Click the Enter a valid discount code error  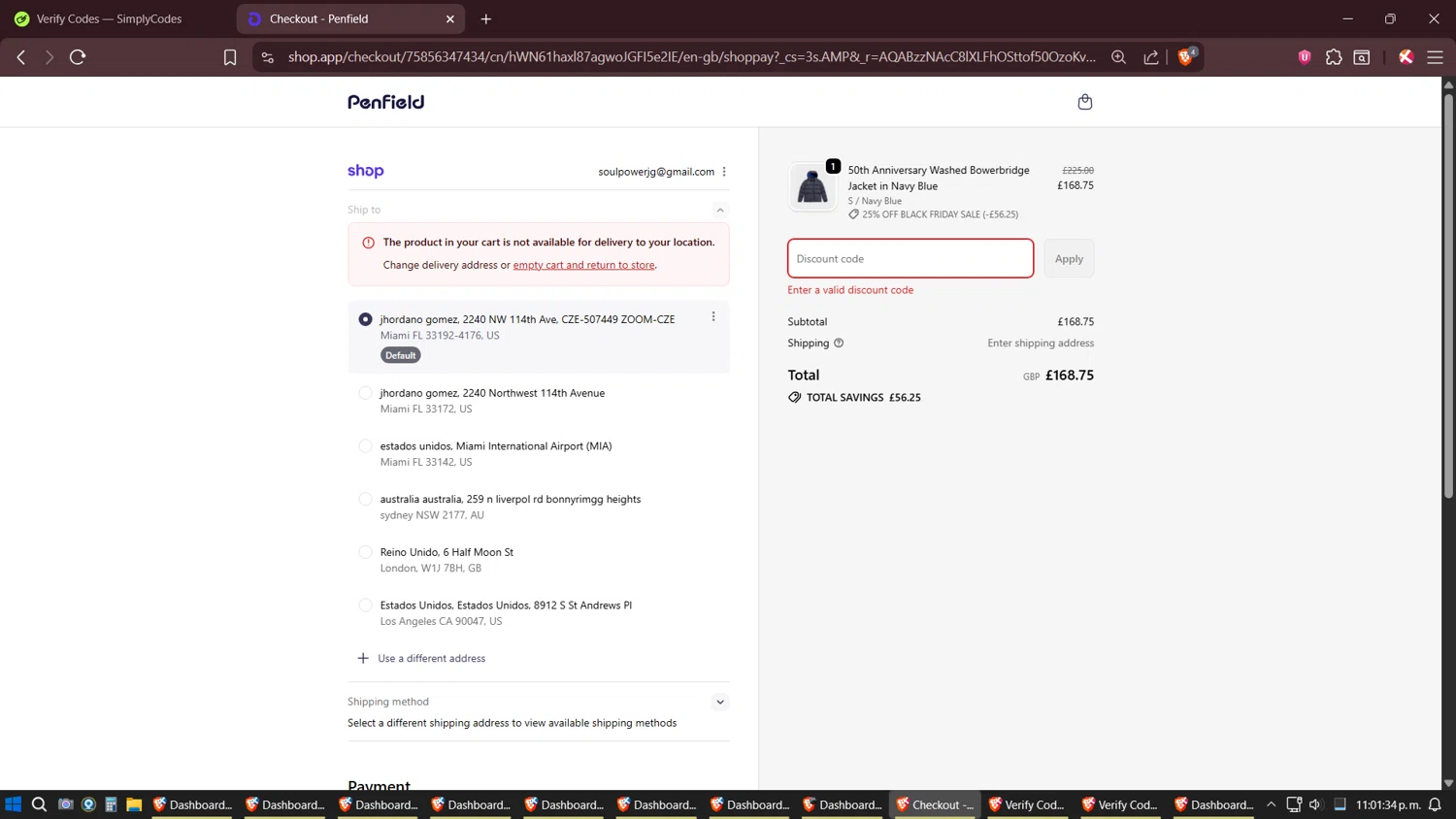coord(850,289)
